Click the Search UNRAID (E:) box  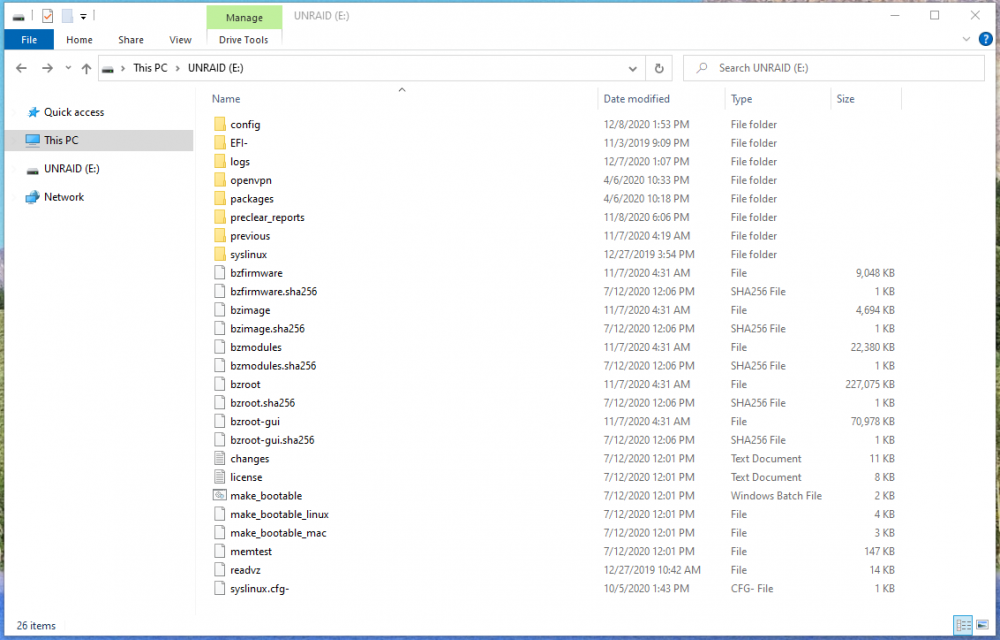click(x=834, y=68)
